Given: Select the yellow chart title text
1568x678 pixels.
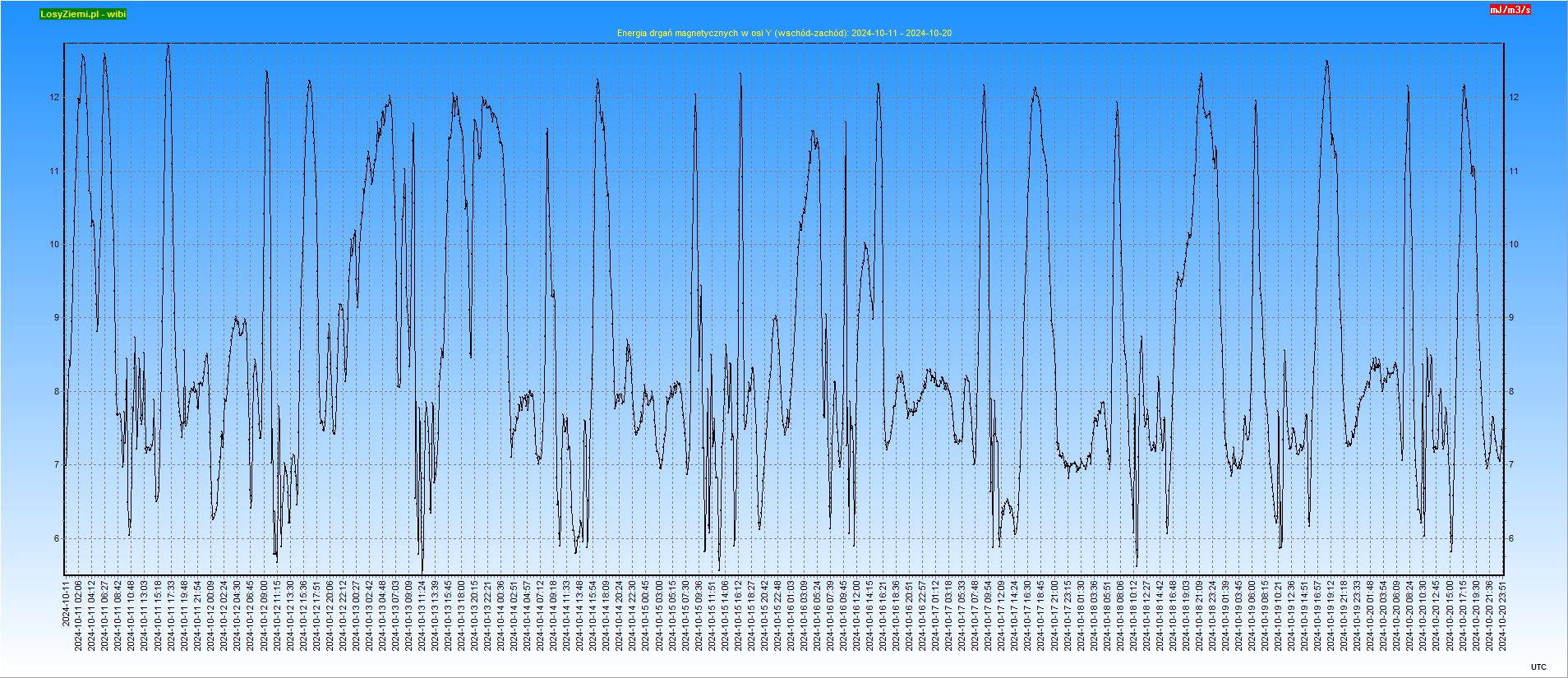Looking at the screenshot, I should (784, 34).
